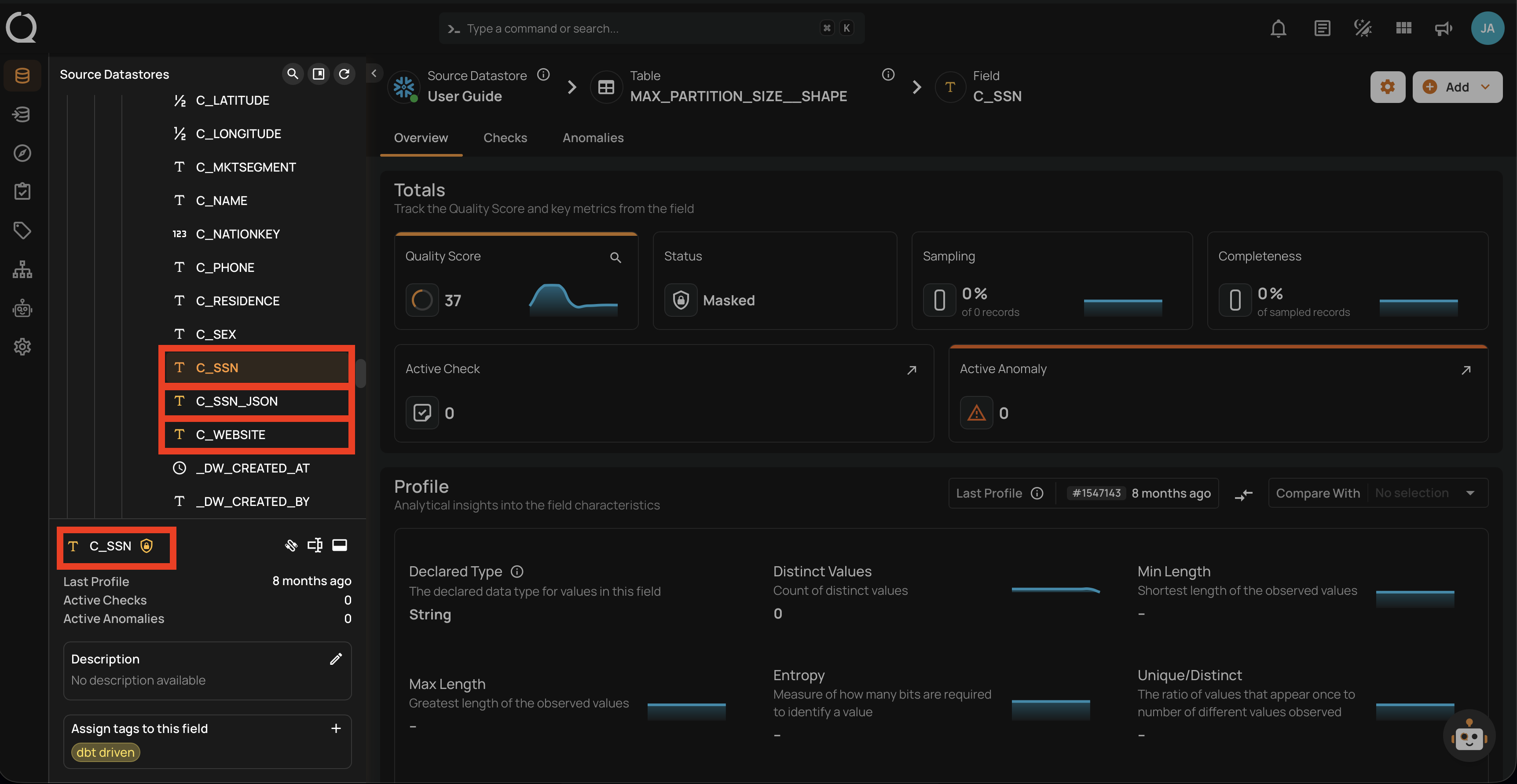Open the Explore compass sidebar icon
Viewport: 1517px width, 784px height.
(22, 153)
